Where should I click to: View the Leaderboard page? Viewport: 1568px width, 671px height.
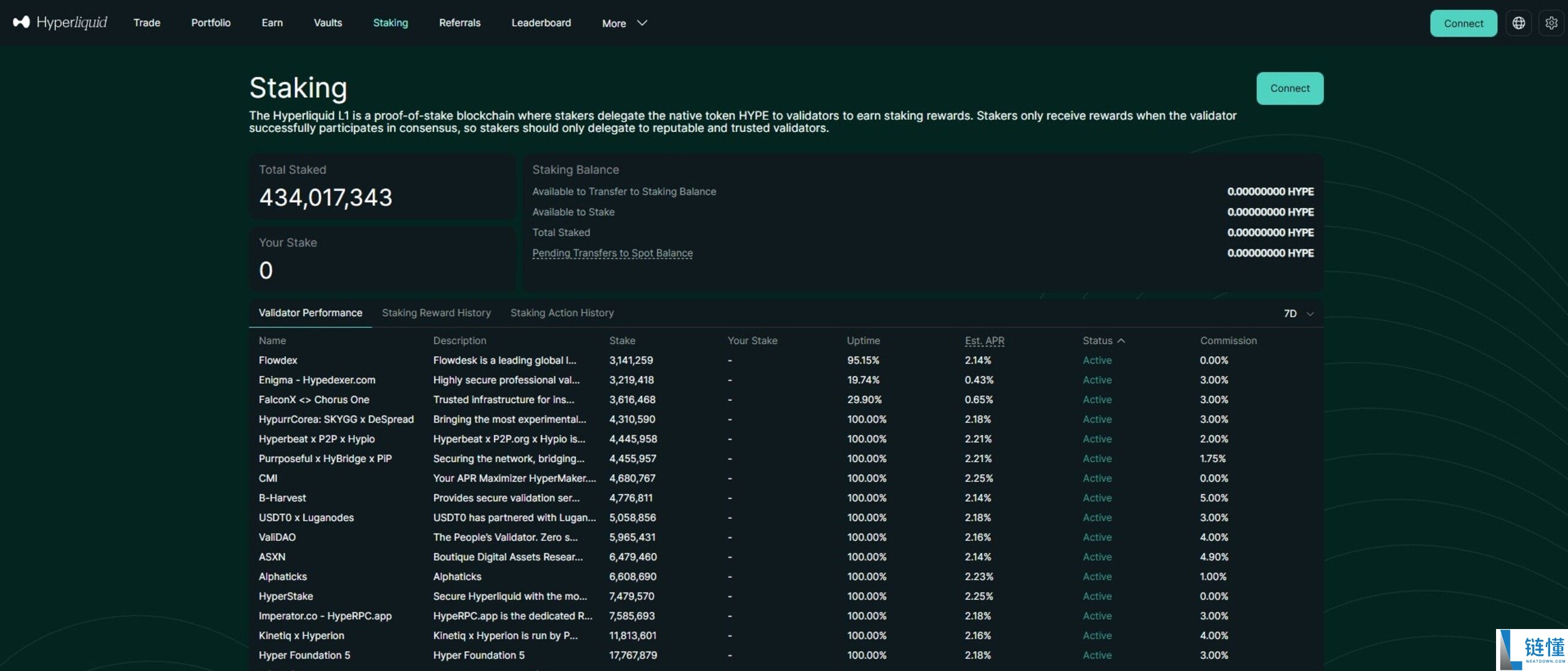click(x=540, y=23)
